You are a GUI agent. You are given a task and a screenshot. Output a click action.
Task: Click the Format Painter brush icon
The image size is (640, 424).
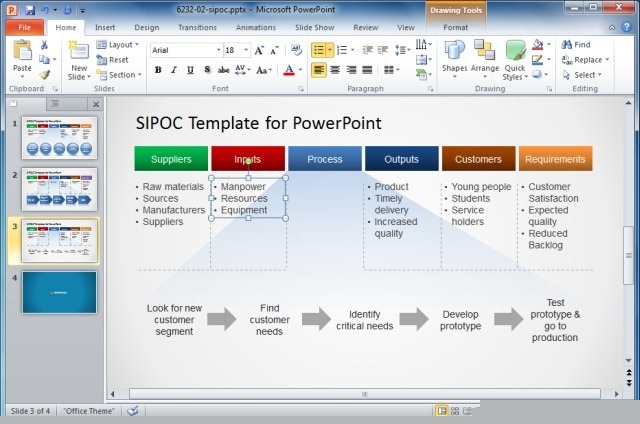[x=45, y=74]
